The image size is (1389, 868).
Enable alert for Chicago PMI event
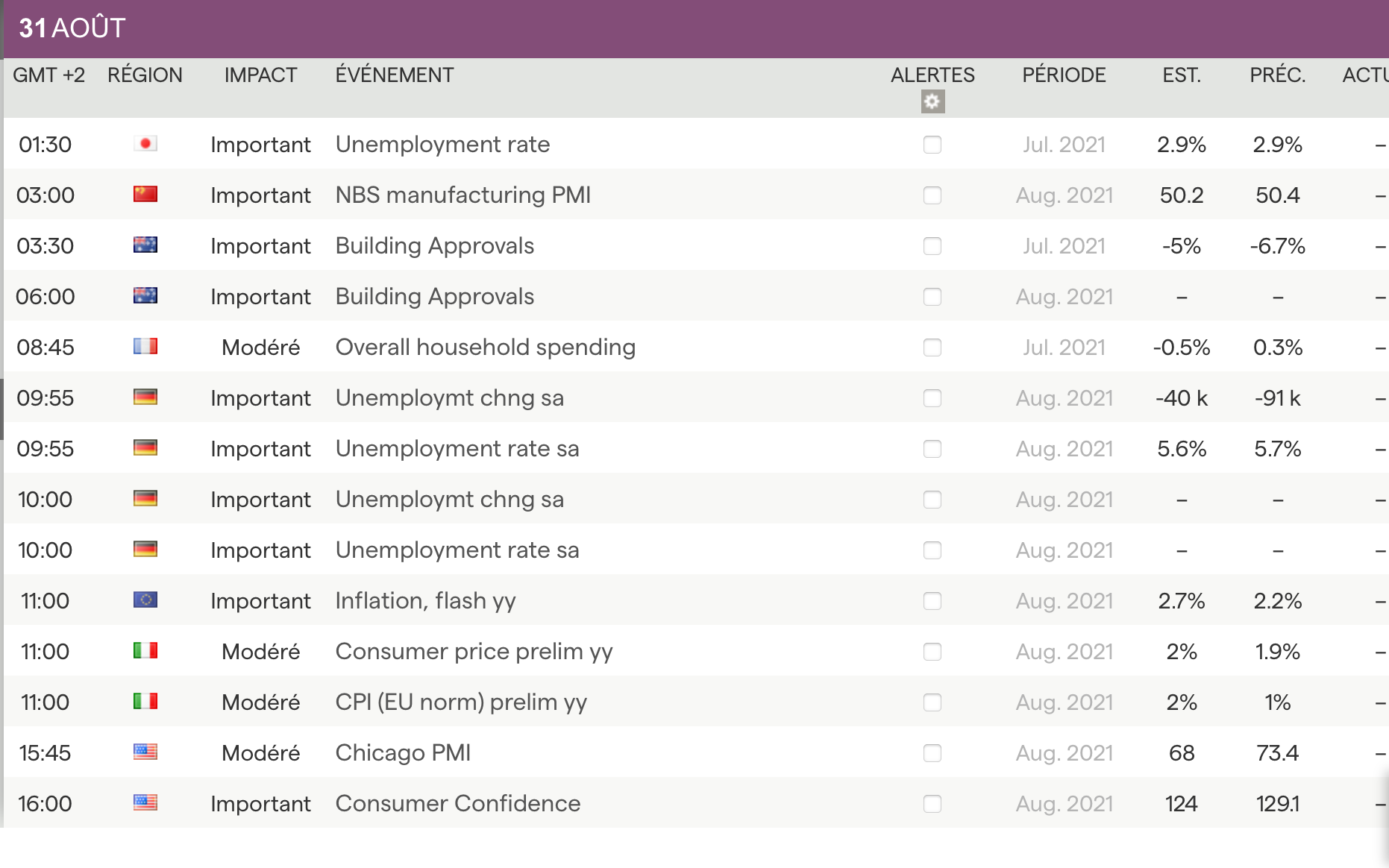pos(932,753)
